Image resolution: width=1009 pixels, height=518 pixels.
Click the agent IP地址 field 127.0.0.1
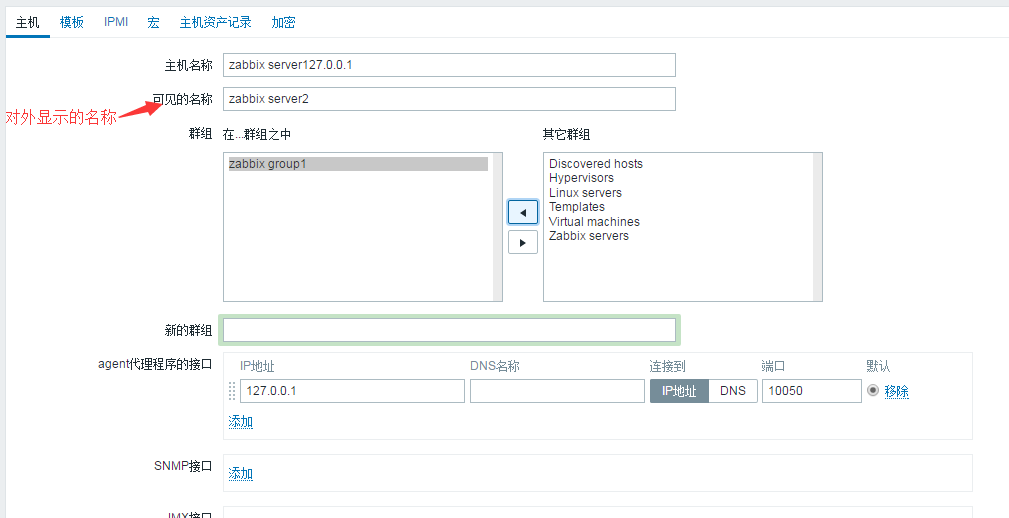pyautogui.click(x=352, y=391)
